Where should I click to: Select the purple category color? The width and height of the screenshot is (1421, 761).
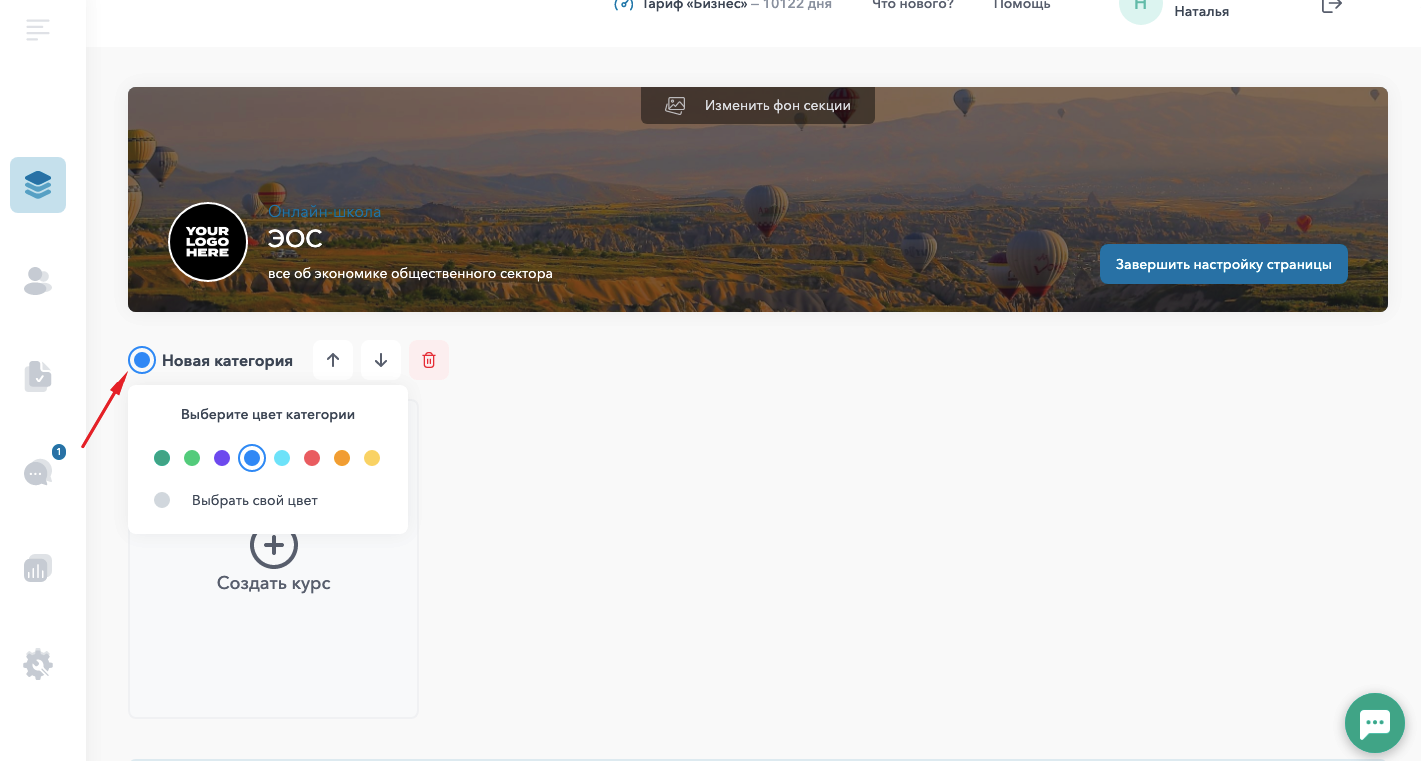[x=222, y=458]
